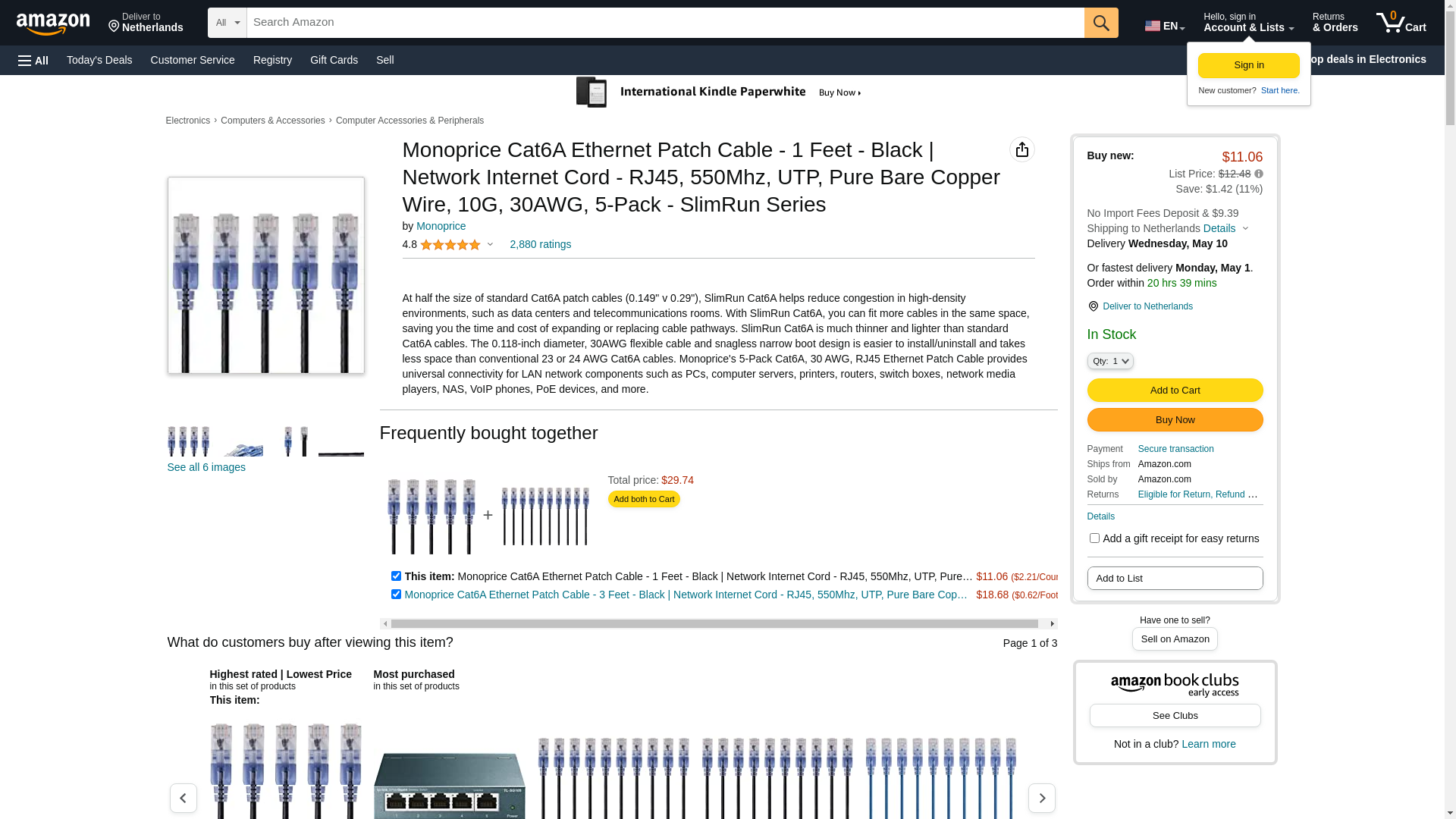1456x819 pixels.
Task: Click the horizontal scrollbar under Frequently bought together
Action: 718,623
